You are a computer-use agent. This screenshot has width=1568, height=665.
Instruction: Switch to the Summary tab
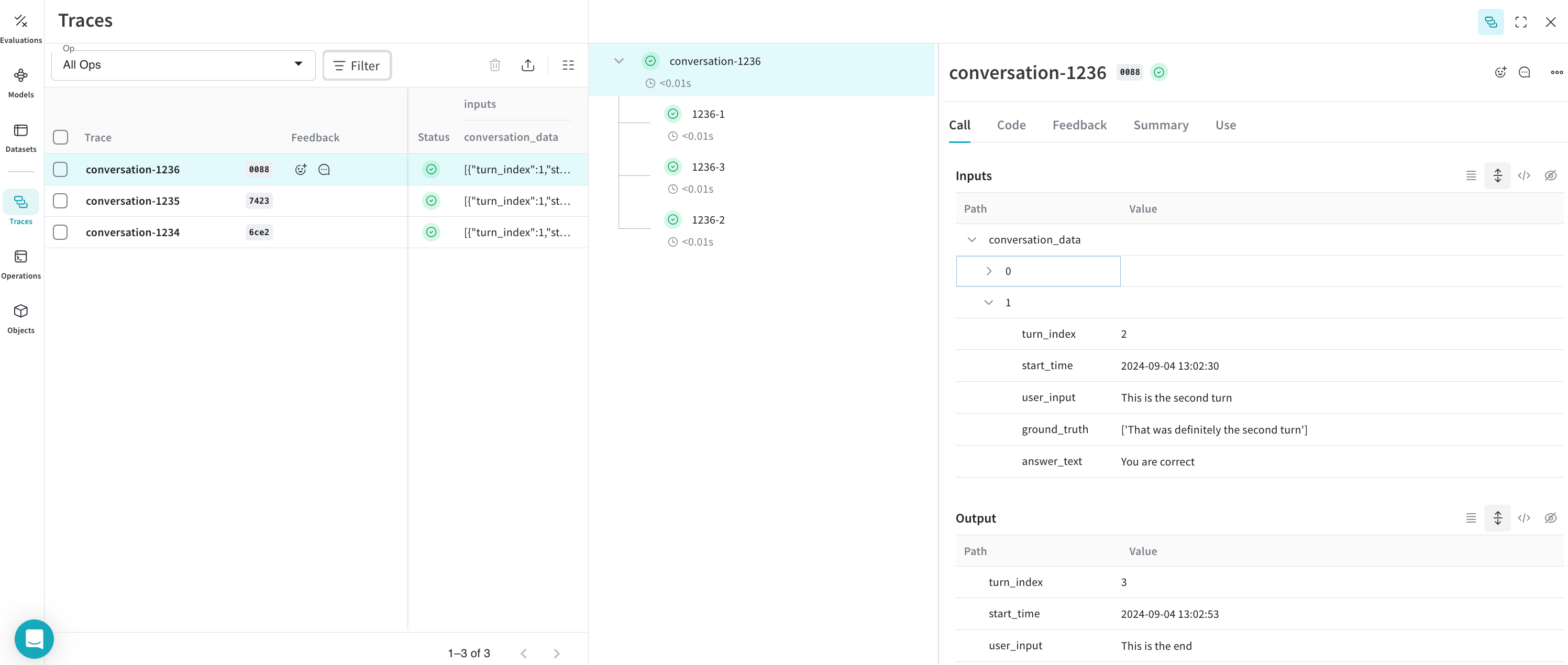[x=1161, y=125]
